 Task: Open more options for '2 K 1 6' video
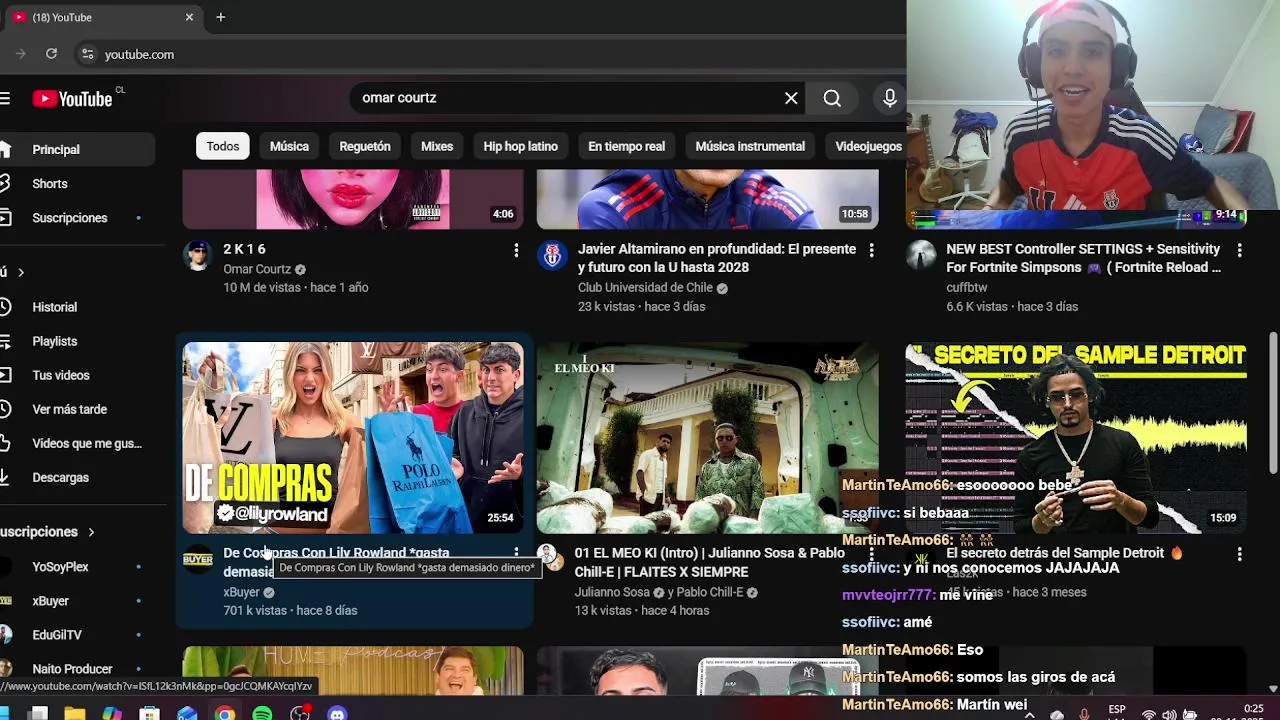coord(516,250)
